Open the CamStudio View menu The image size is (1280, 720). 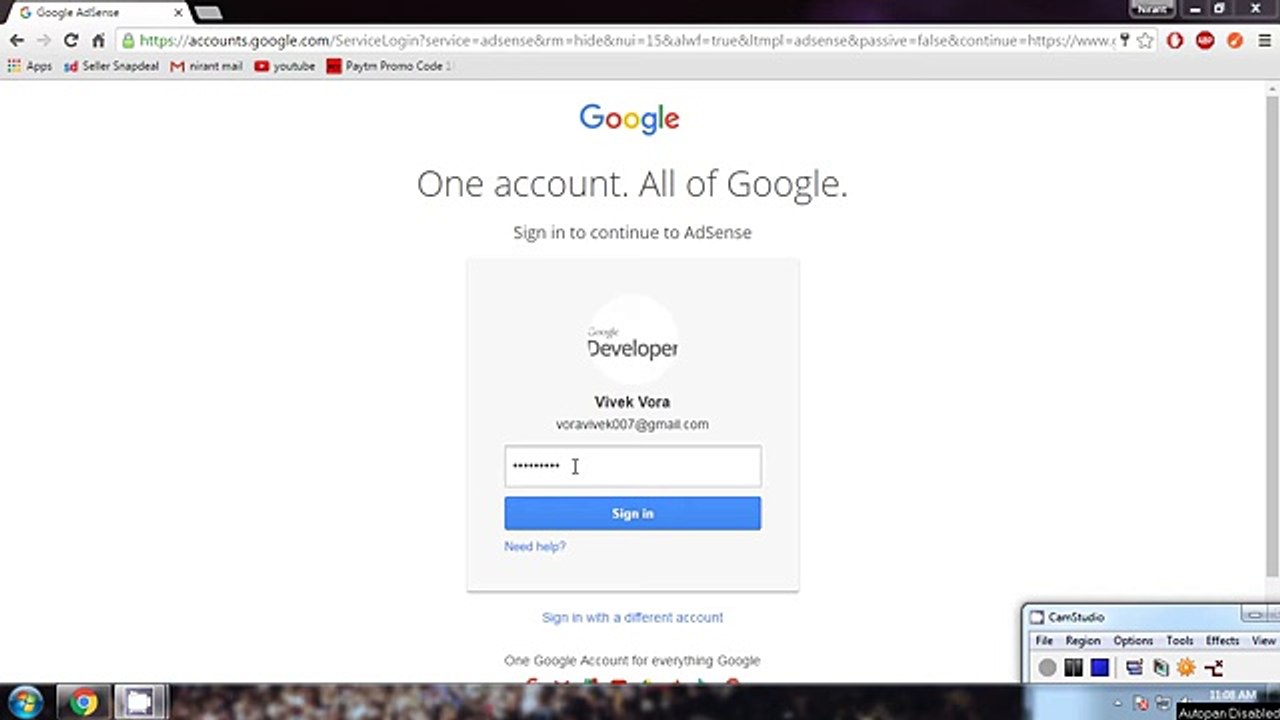click(x=1264, y=640)
